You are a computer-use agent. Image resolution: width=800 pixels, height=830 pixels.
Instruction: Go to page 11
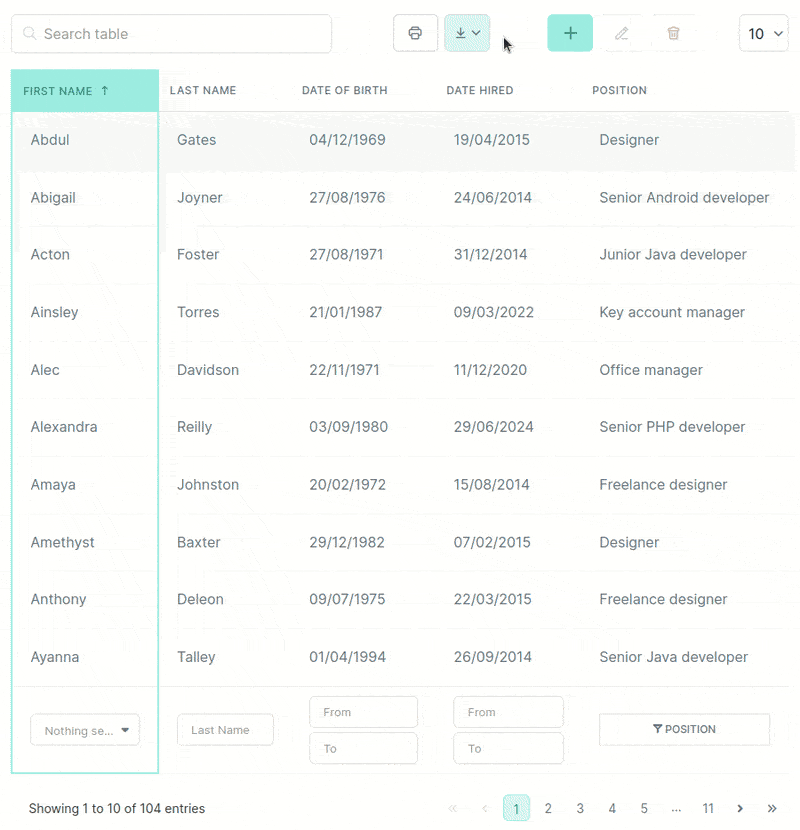(708, 808)
